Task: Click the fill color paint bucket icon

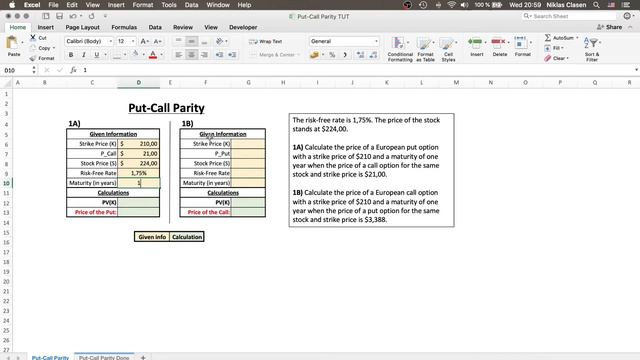Action: [135, 54]
